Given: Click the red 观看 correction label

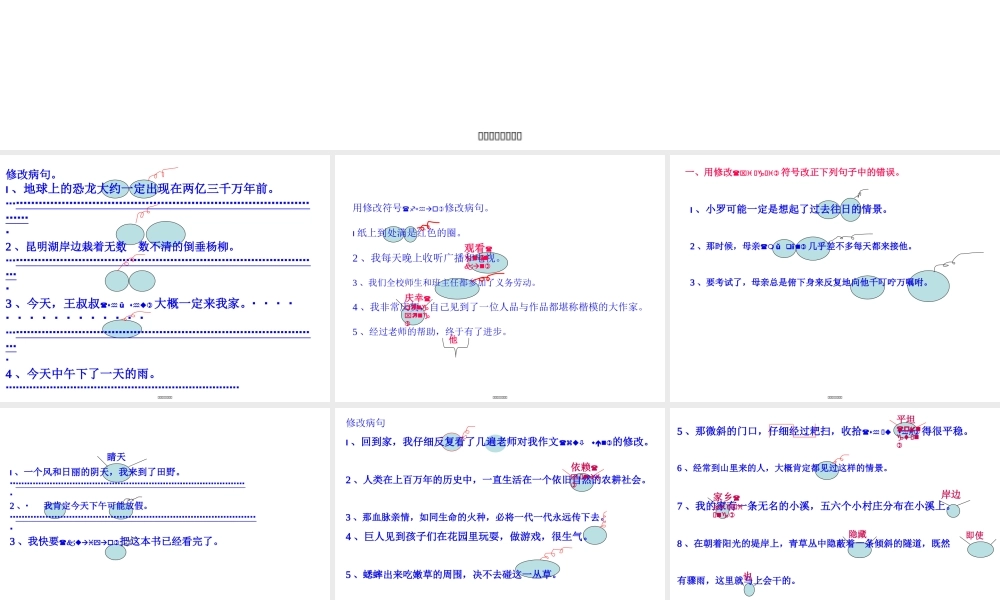Looking at the screenshot, I should [x=475, y=248].
